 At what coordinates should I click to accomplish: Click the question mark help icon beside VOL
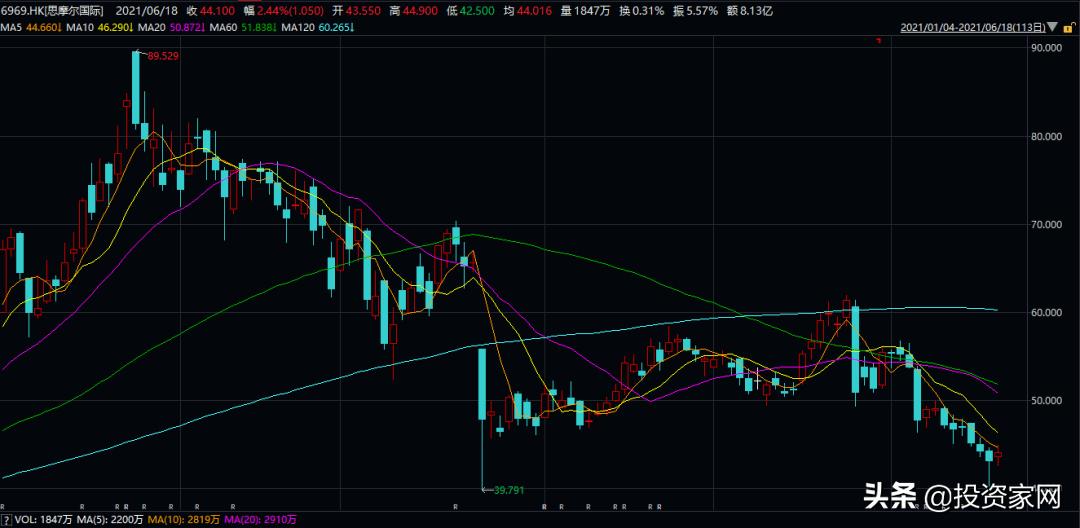pos(6,520)
